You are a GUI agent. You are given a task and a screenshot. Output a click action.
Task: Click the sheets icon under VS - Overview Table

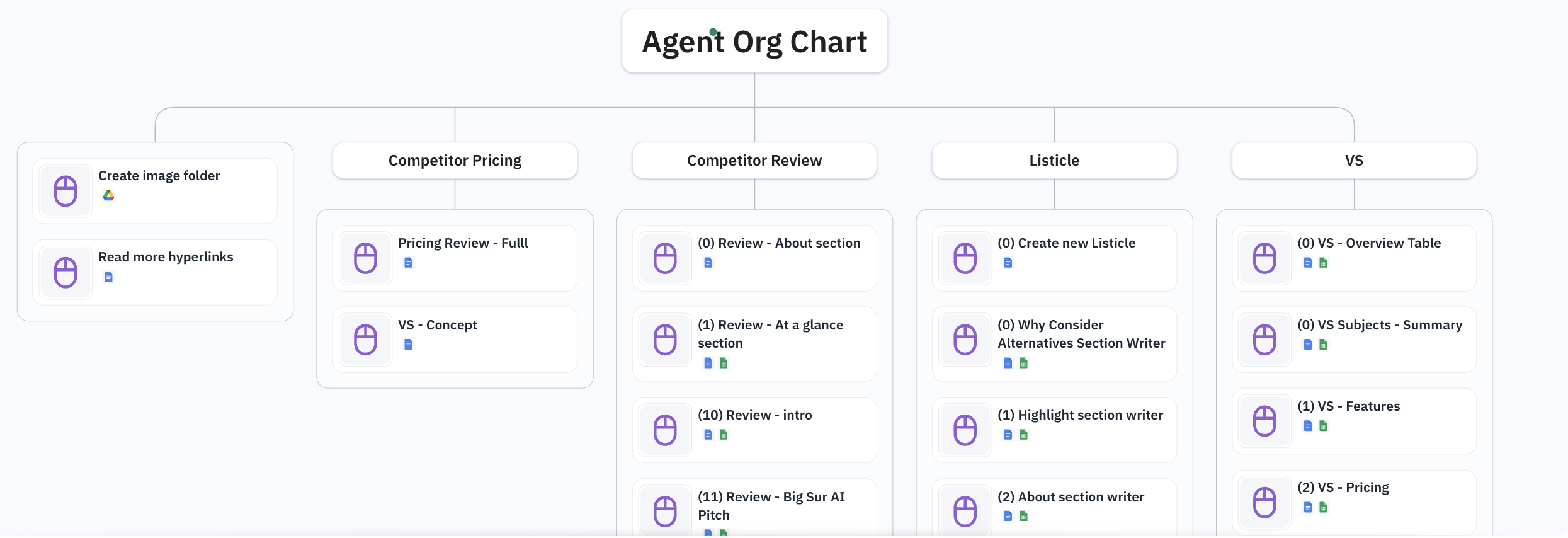tap(1324, 263)
